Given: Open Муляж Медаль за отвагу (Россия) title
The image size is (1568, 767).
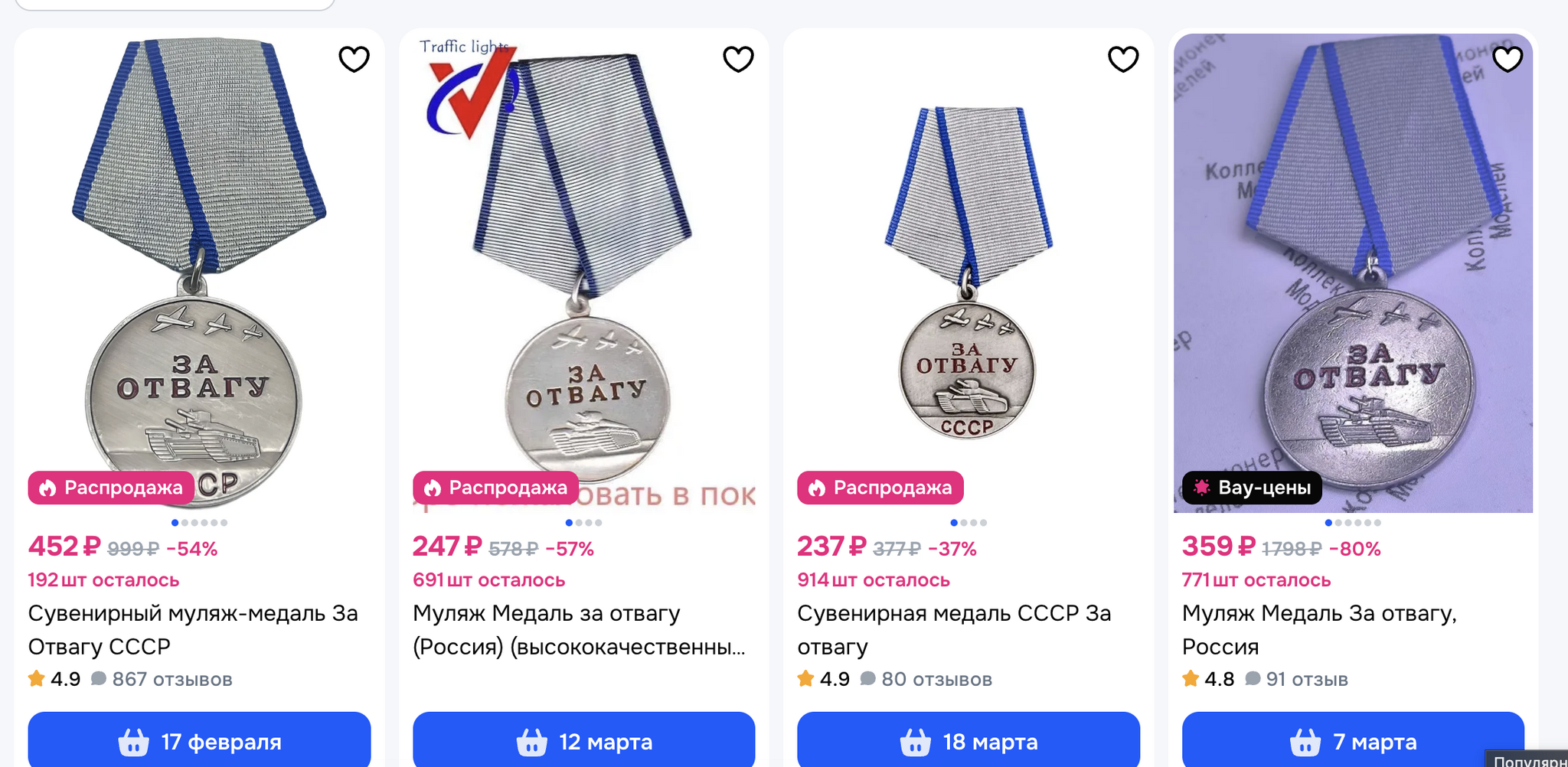Looking at the screenshot, I should tap(579, 630).
